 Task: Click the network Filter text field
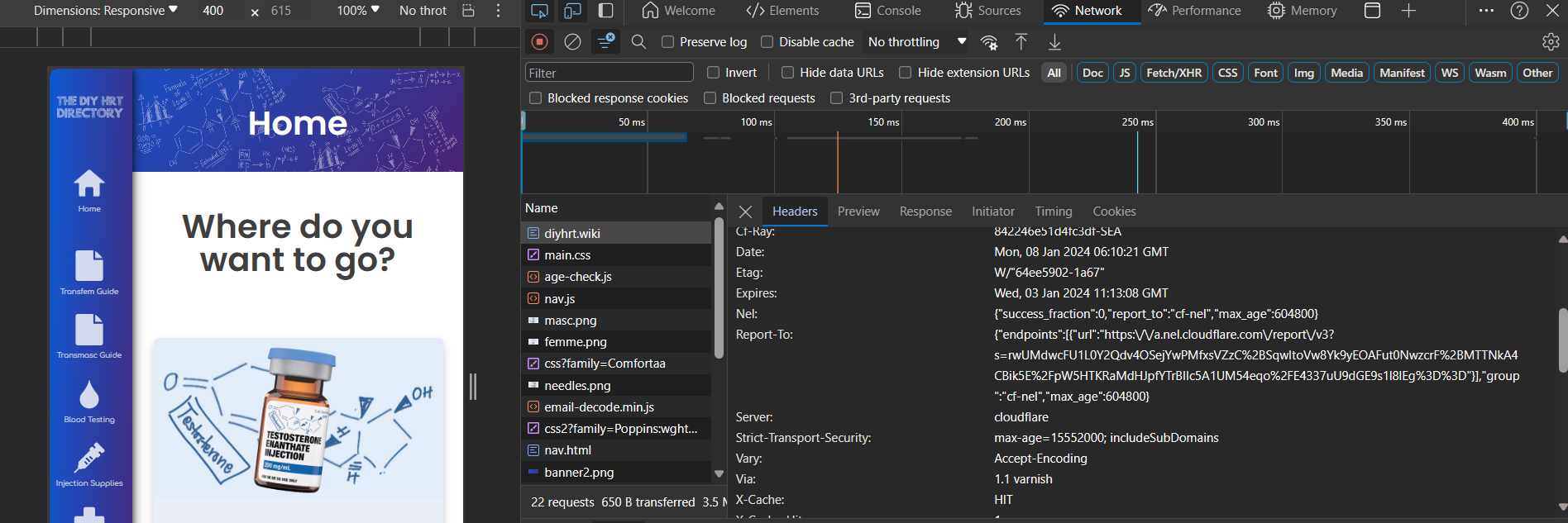pyautogui.click(x=609, y=73)
